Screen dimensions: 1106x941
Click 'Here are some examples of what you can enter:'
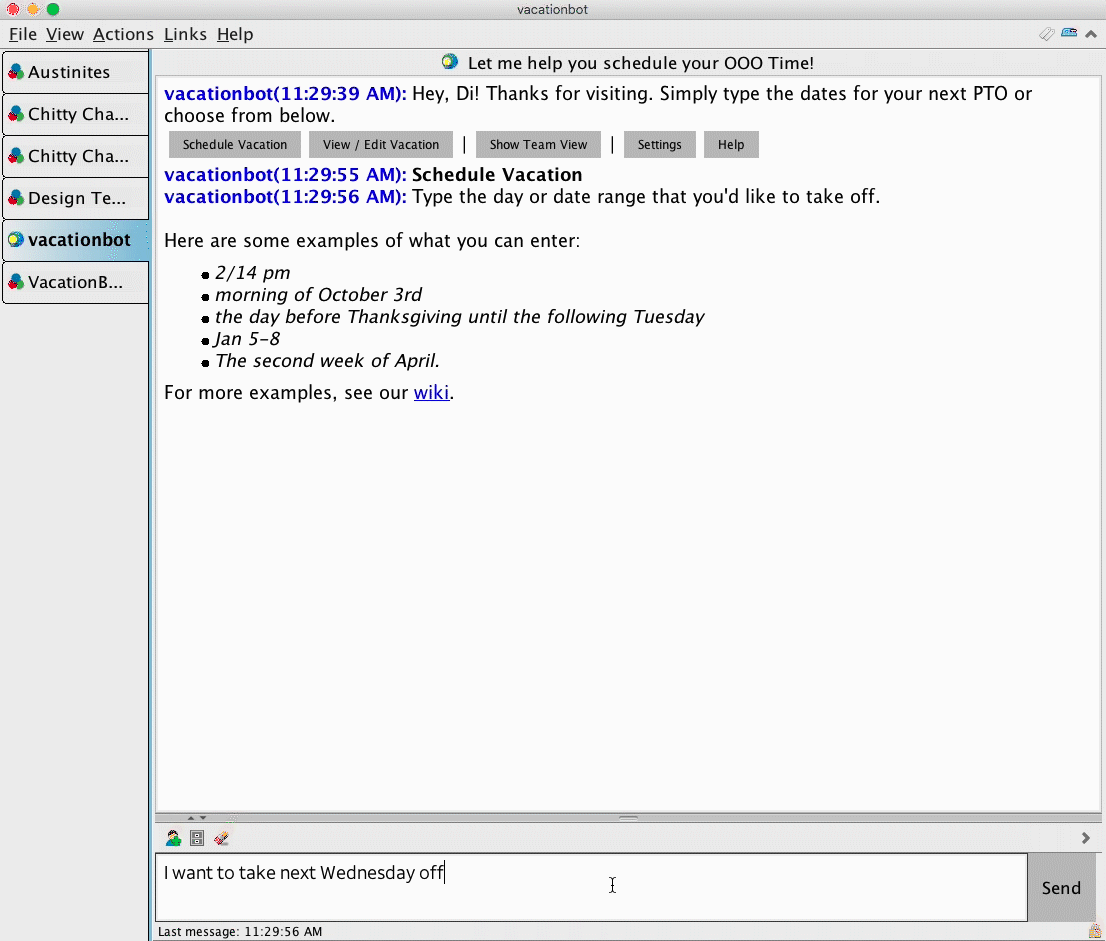point(372,241)
